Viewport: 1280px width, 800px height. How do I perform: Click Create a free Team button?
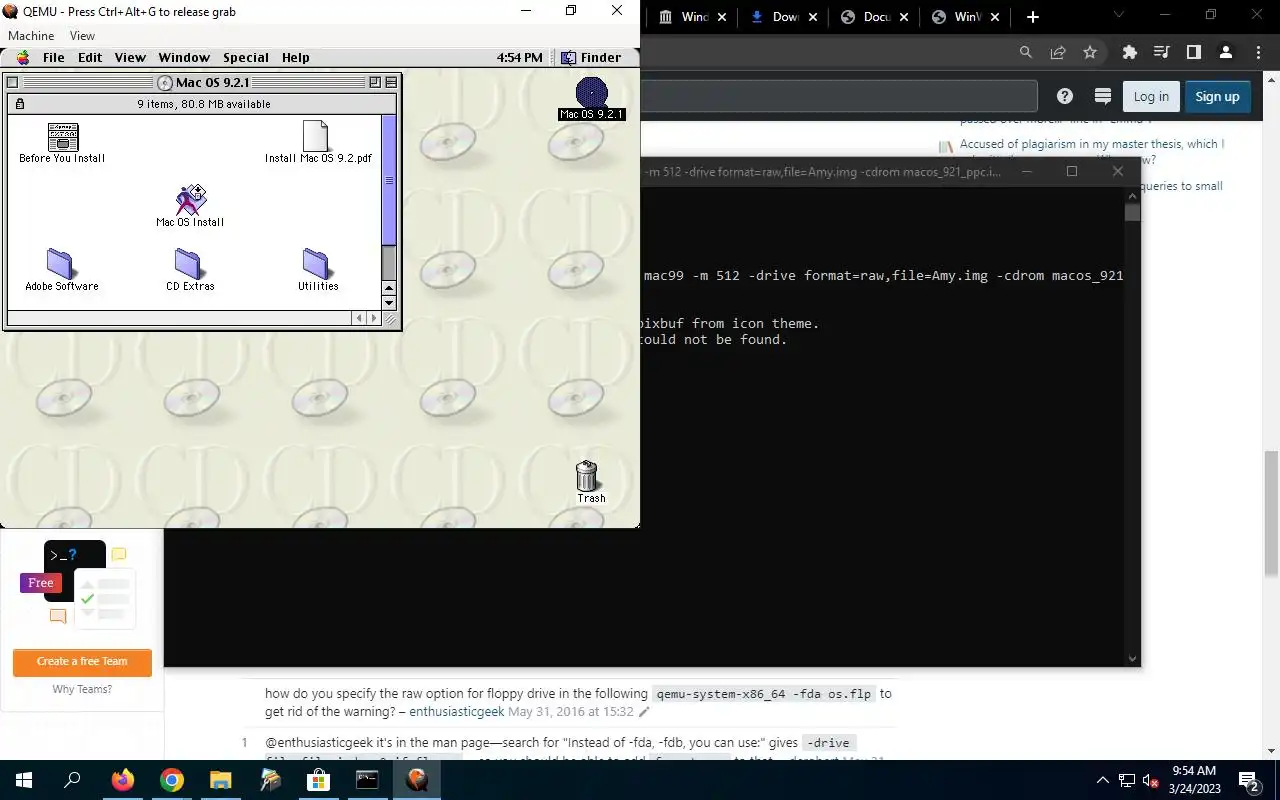coord(82,662)
